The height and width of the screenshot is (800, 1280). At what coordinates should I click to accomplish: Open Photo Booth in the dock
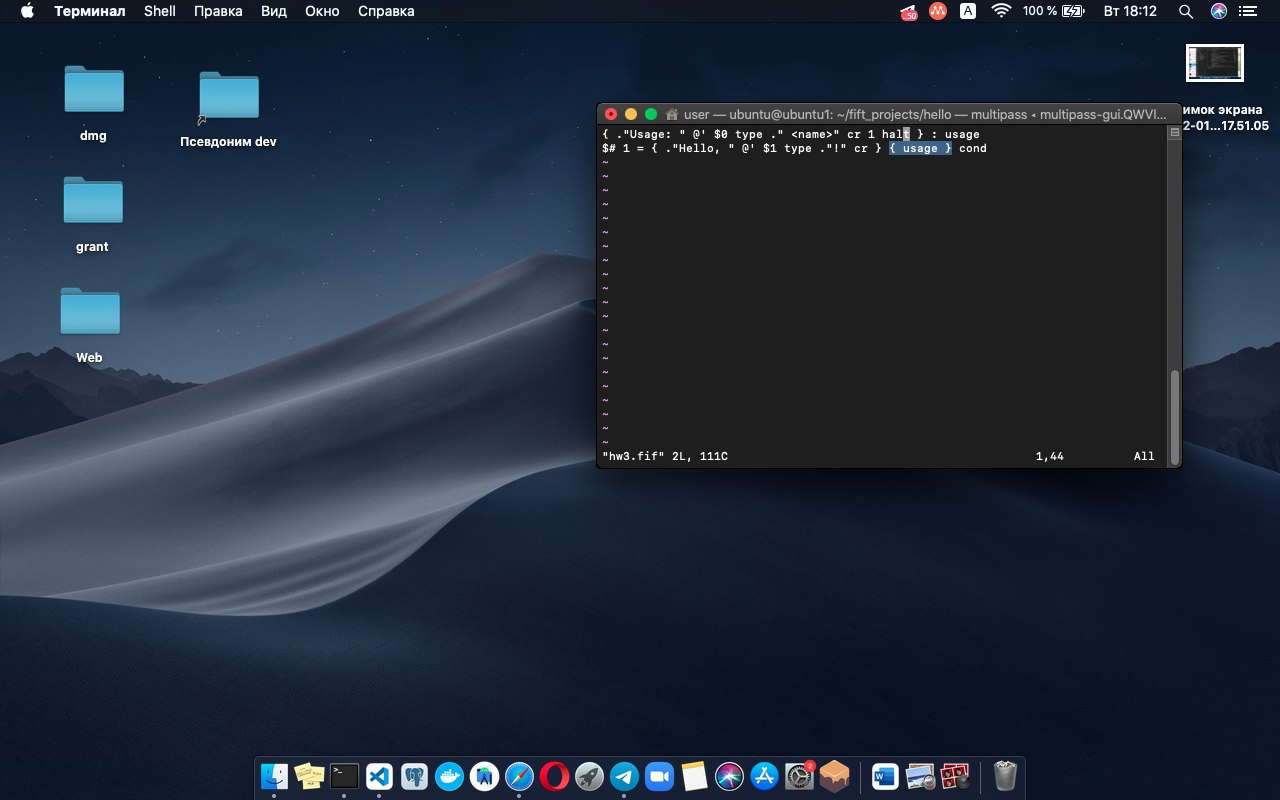pos(955,776)
